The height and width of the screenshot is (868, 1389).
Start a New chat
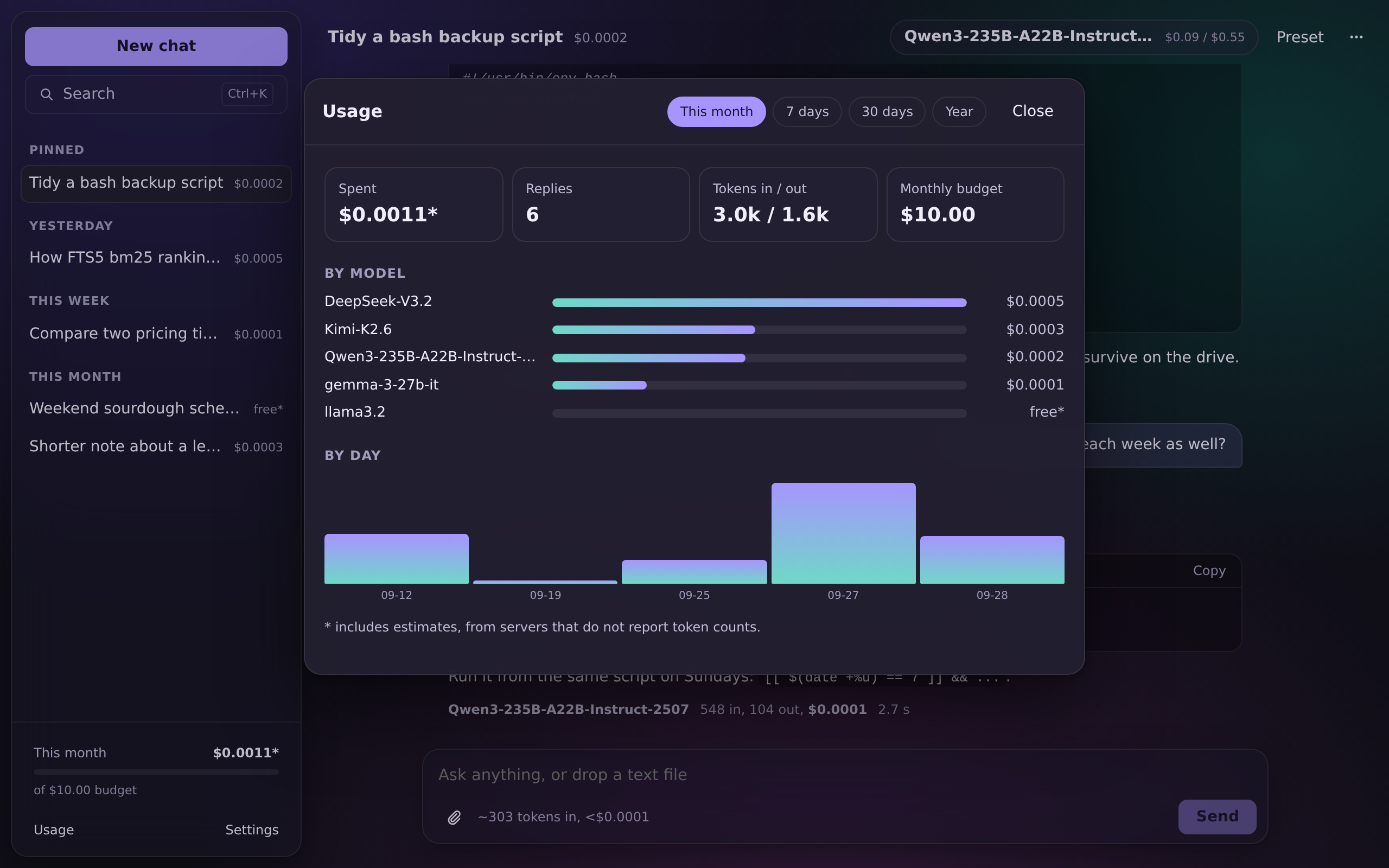(156, 46)
